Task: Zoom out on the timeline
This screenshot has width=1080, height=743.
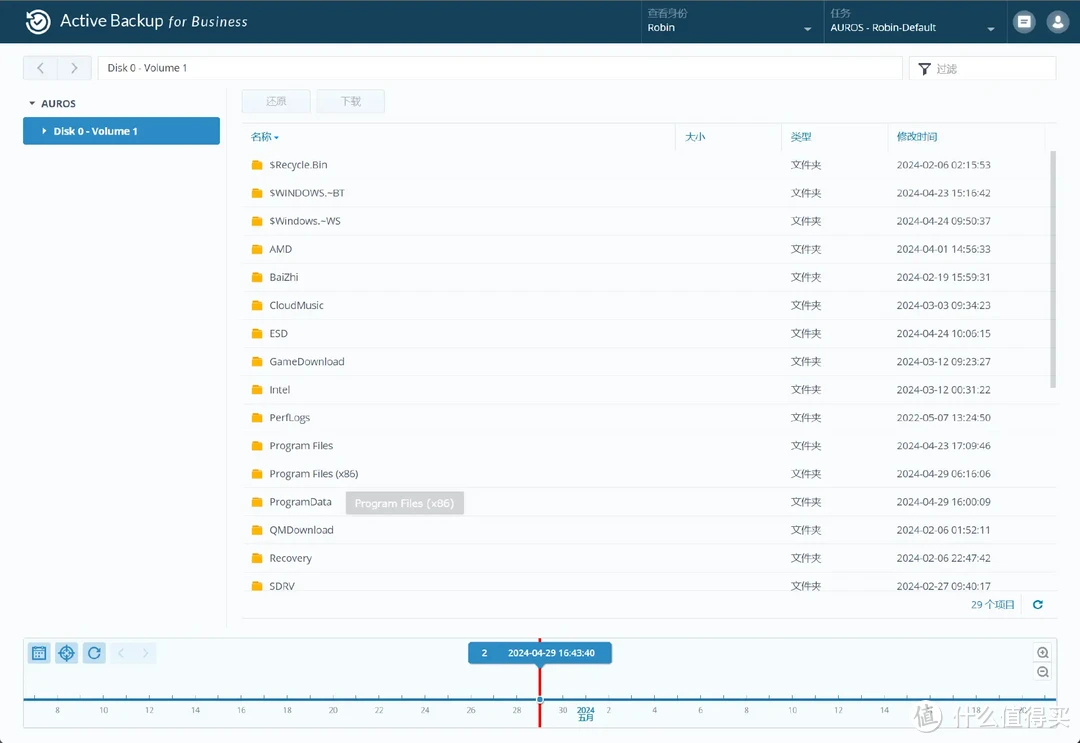Action: tap(1043, 673)
